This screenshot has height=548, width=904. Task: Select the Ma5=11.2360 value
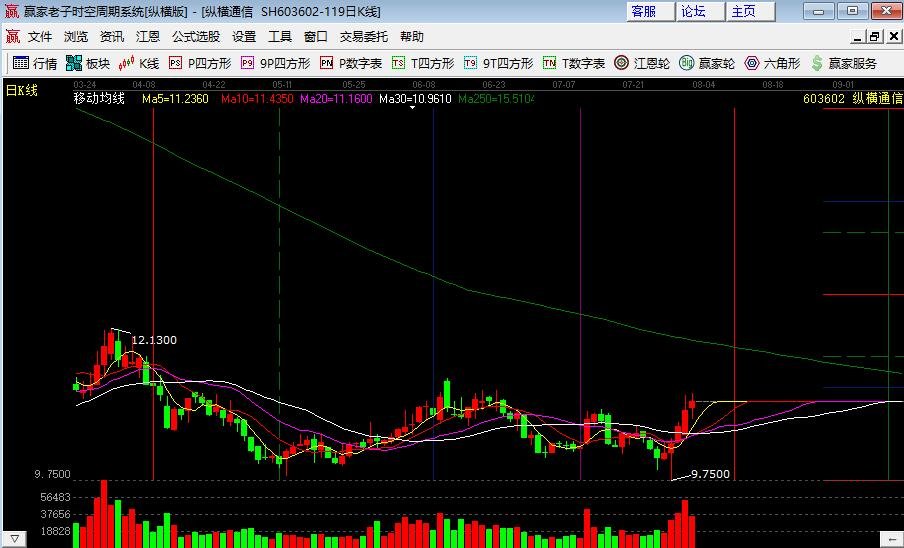175,99
